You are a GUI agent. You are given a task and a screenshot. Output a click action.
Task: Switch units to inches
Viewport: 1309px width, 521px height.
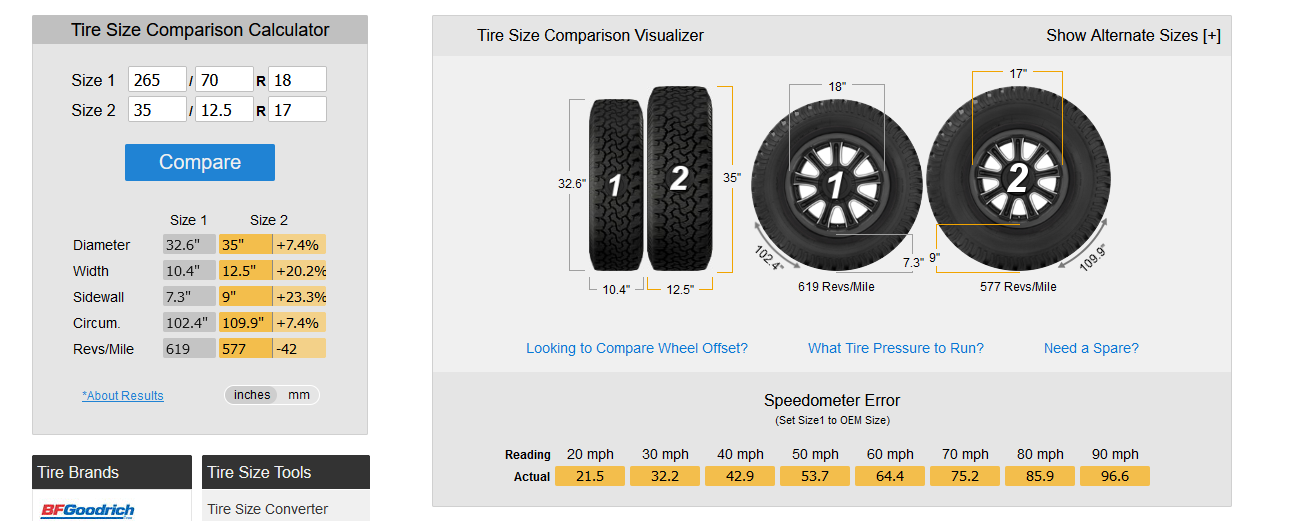click(x=252, y=395)
